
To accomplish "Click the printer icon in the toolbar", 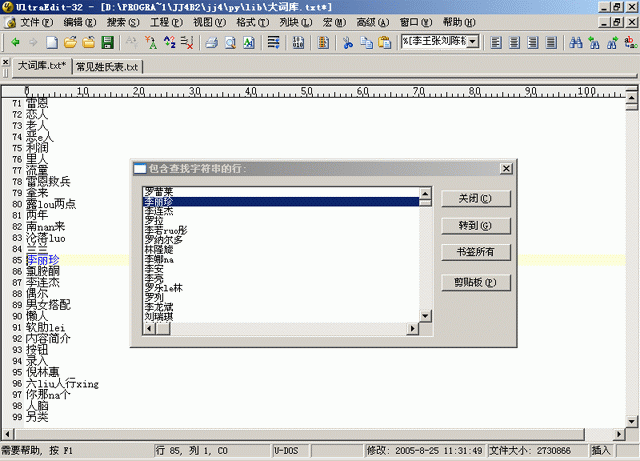I will pos(212,42).
